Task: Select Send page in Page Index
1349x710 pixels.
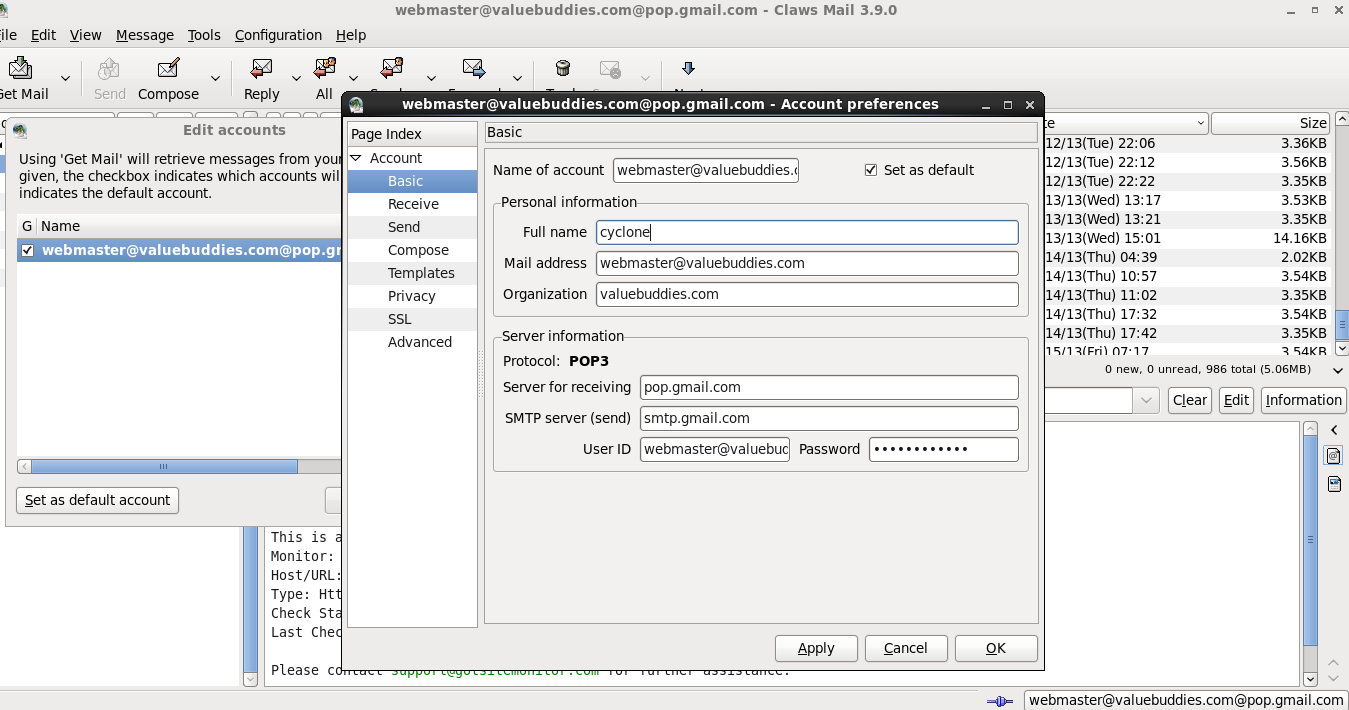Action: [412, 227]
